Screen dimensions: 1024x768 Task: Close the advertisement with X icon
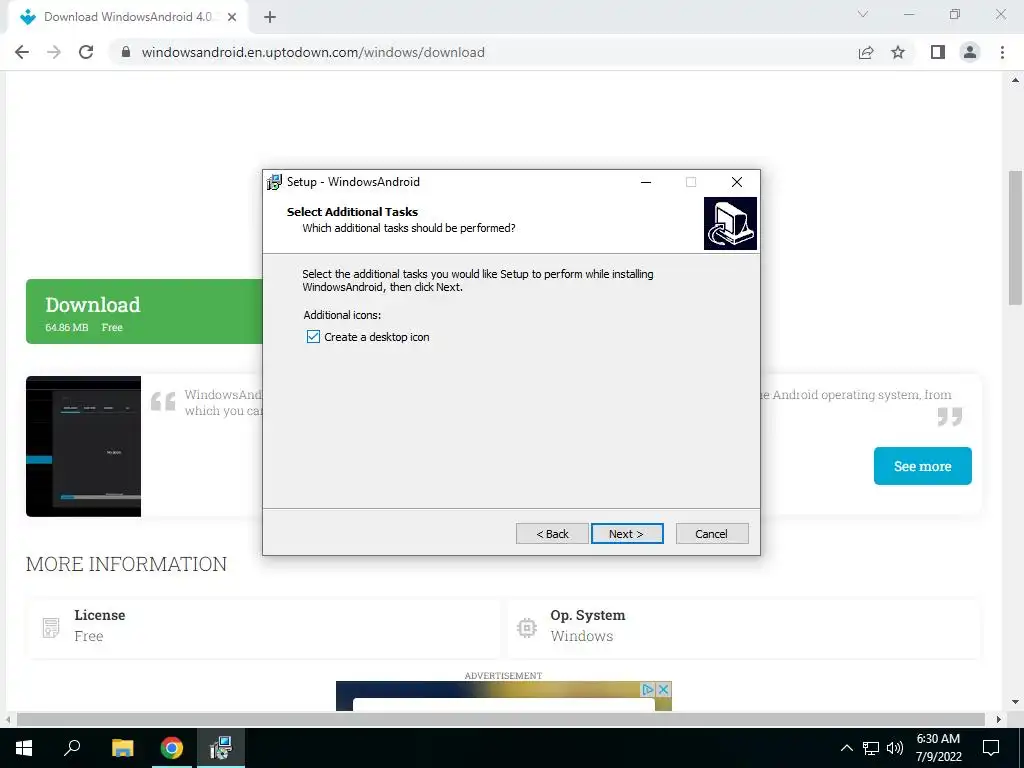664,689
